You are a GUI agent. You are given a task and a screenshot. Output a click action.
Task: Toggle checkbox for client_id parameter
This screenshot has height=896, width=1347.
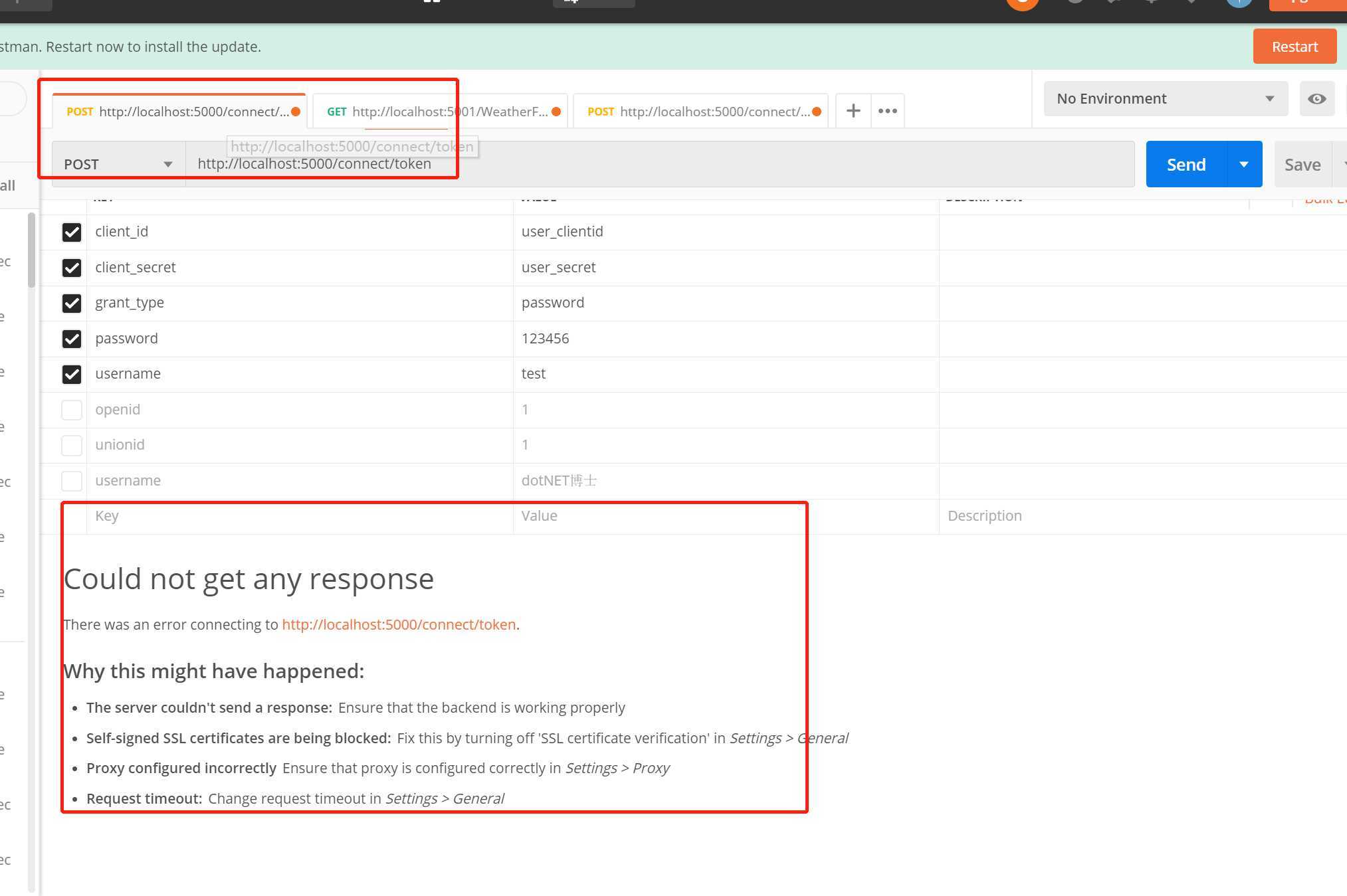pos(71,232)
